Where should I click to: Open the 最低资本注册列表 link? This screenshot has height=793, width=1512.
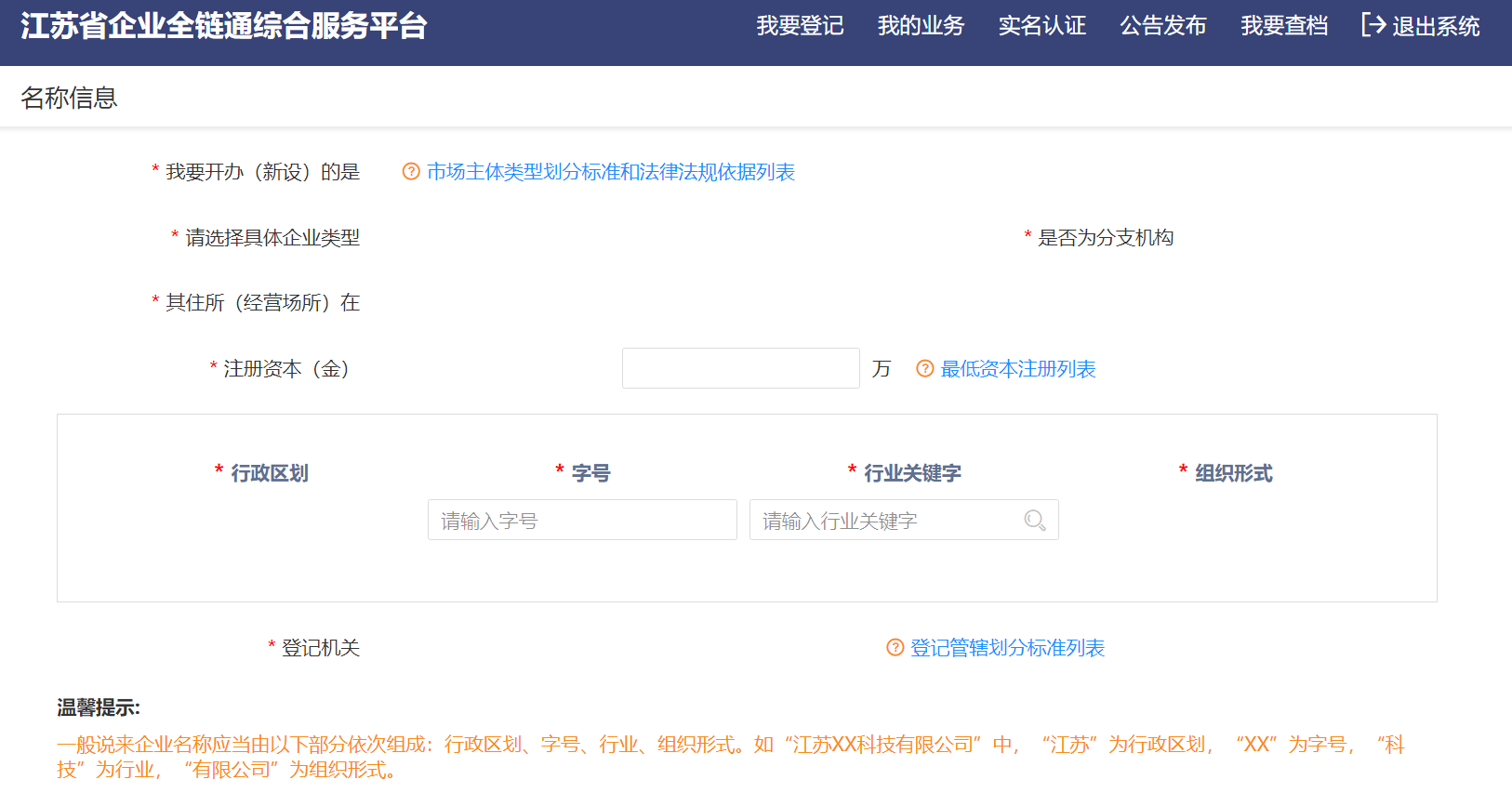[1017, 369]
